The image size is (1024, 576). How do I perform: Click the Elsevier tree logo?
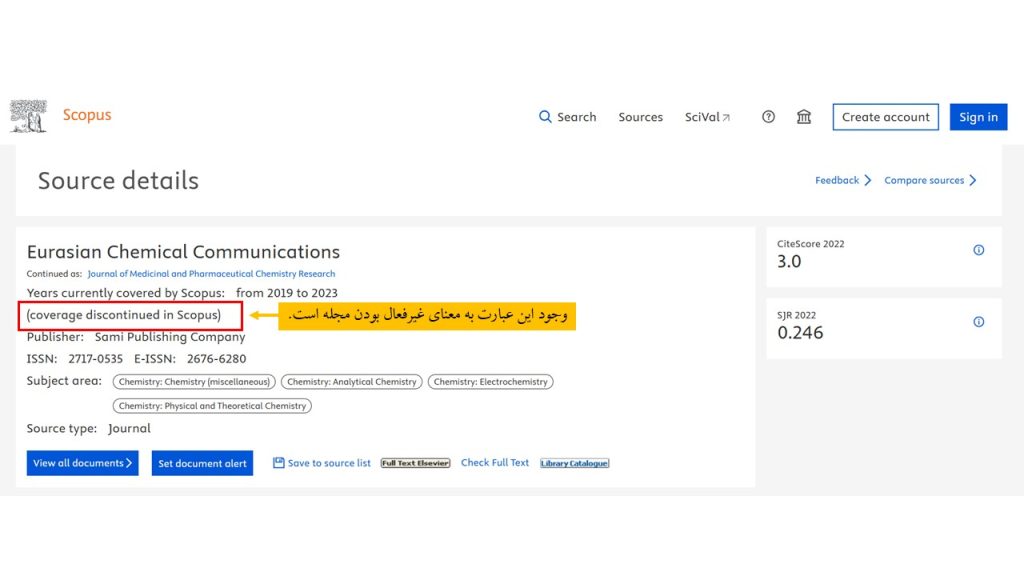point(28,116)
